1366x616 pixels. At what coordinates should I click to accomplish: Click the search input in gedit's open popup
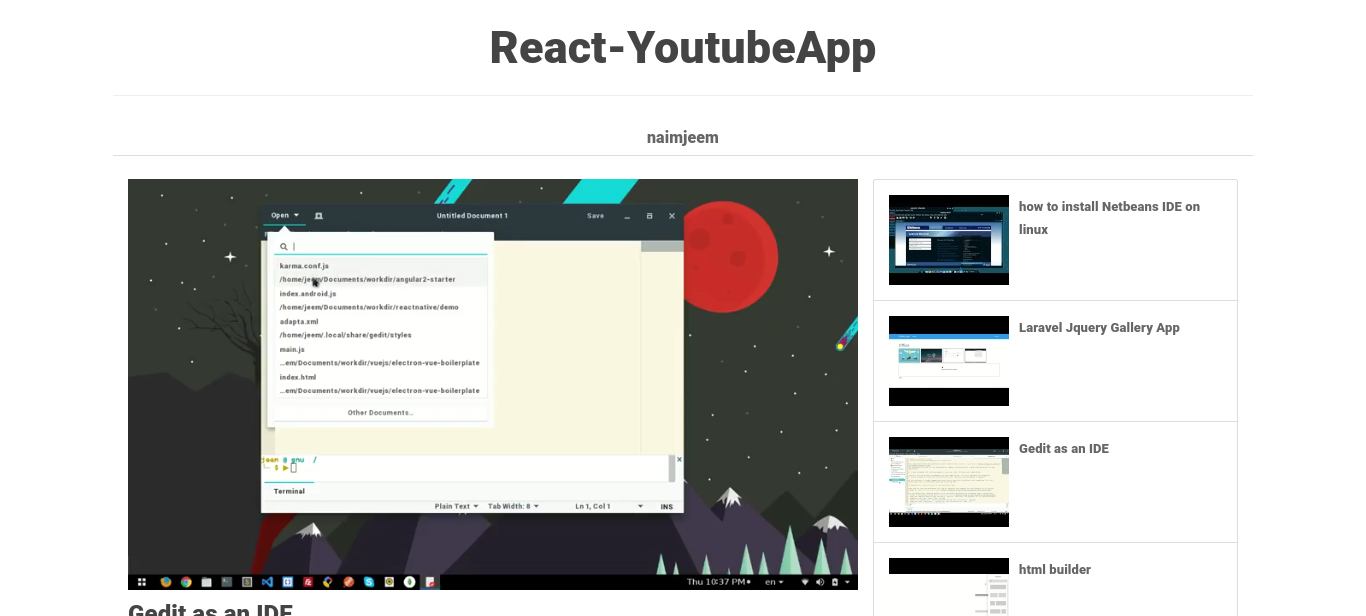click(381, 246)
